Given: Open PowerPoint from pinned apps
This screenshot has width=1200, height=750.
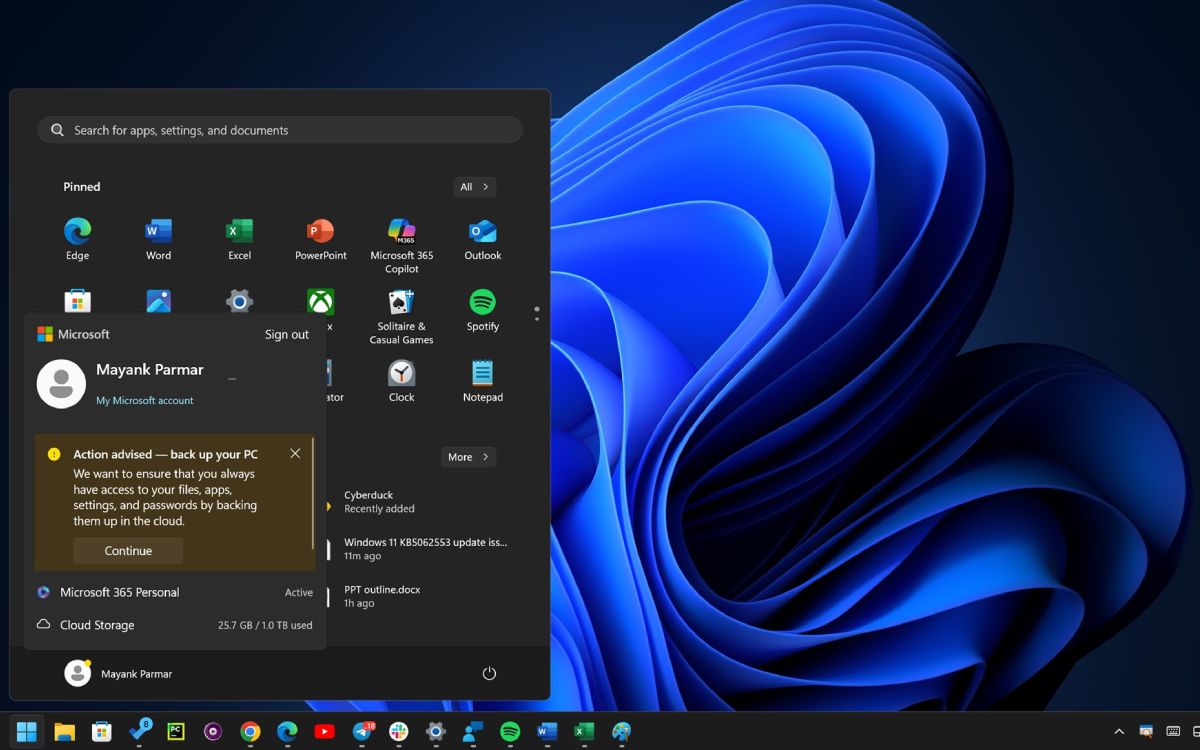Looking at the screenshot, I should pyautogui.click(x=320, y=238).
